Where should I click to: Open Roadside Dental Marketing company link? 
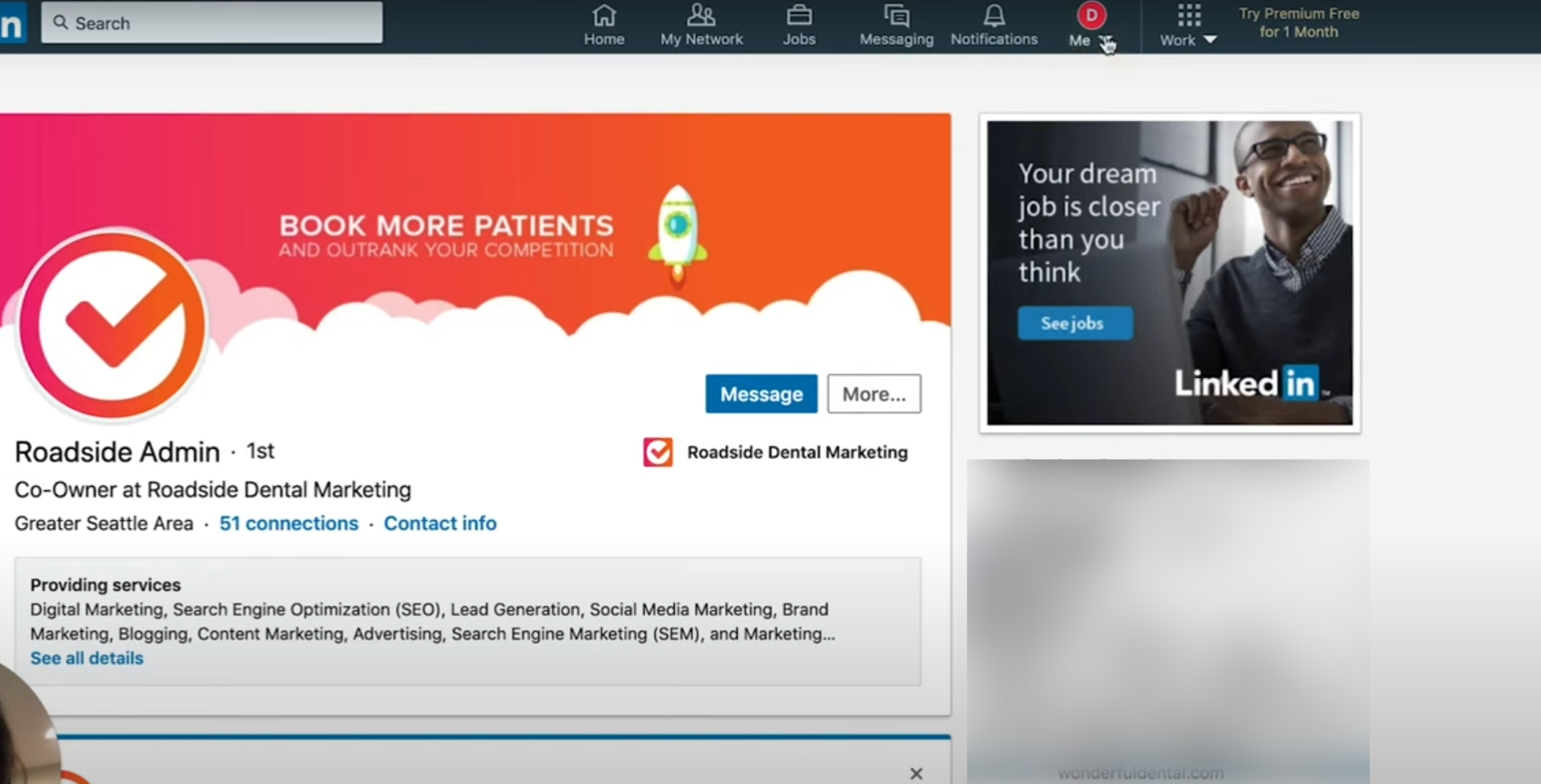pyautogui.click(x=797, y=453)
